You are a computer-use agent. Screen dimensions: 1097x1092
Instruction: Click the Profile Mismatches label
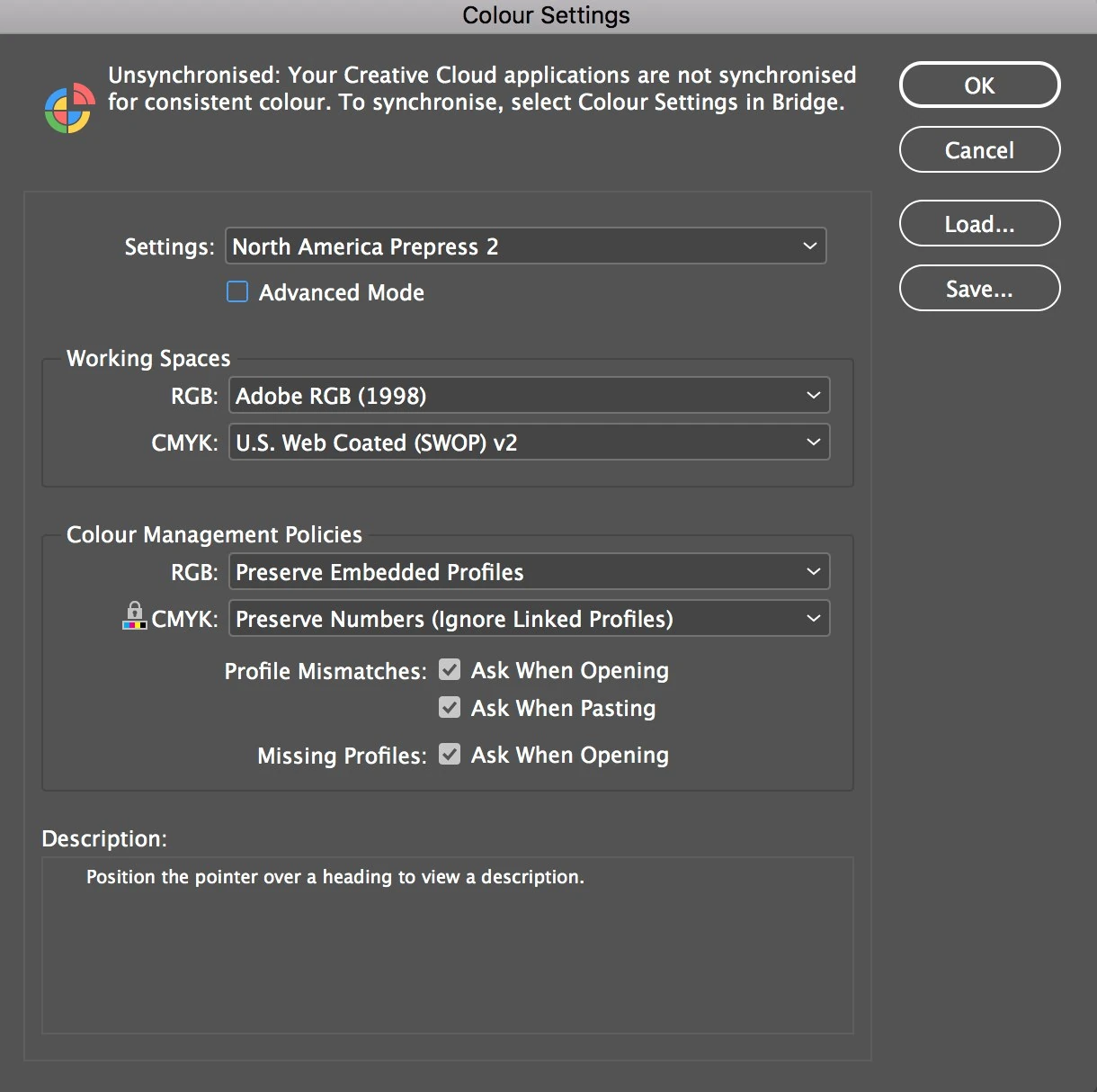coord(326,671)
